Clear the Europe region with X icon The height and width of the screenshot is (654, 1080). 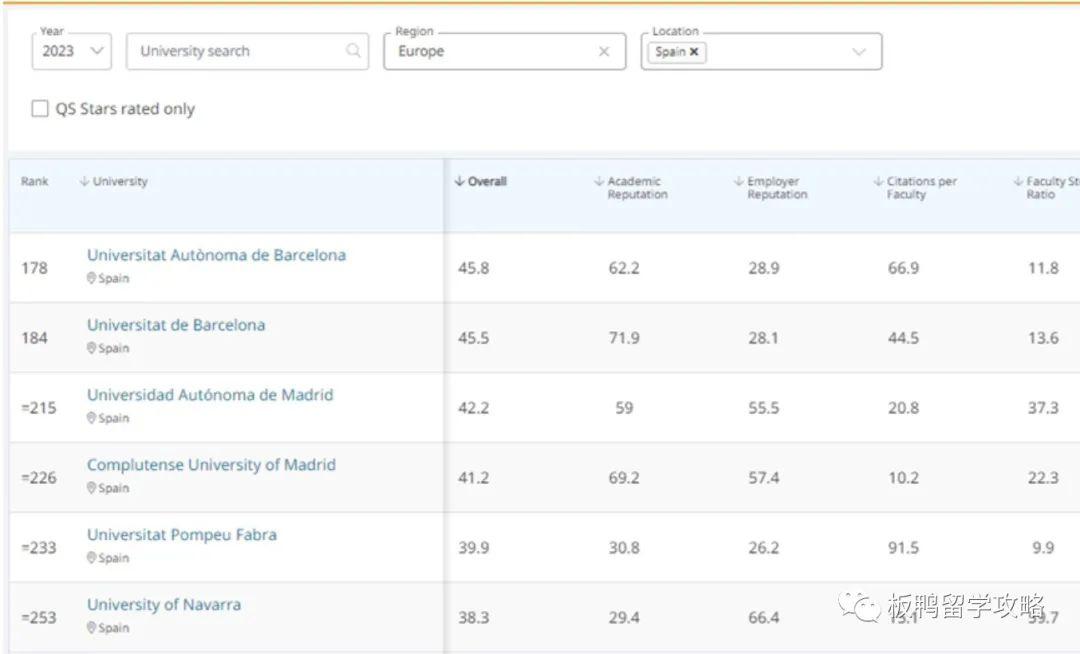(604, 52)
